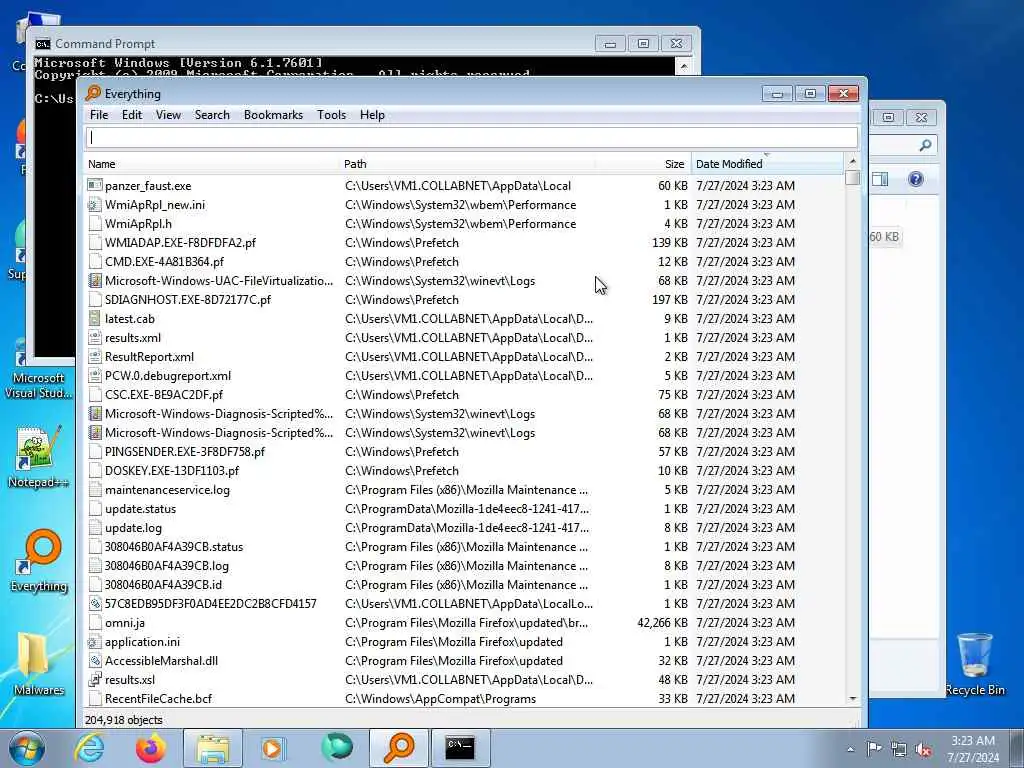
Task: Open the Bookmarks menu
Action: click(x=273, y=115)
